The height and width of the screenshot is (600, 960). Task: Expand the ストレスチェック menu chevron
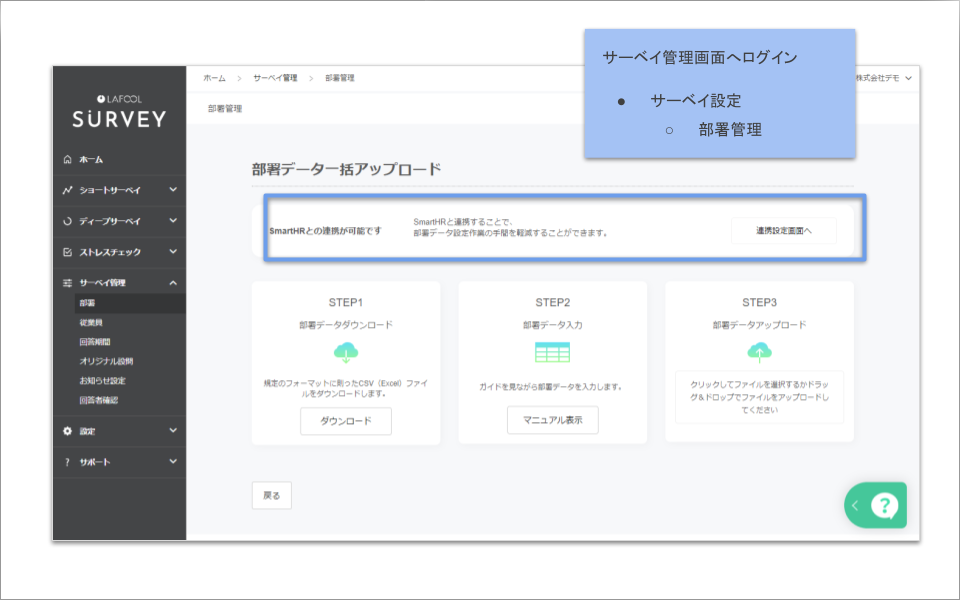tap(173, 251)
